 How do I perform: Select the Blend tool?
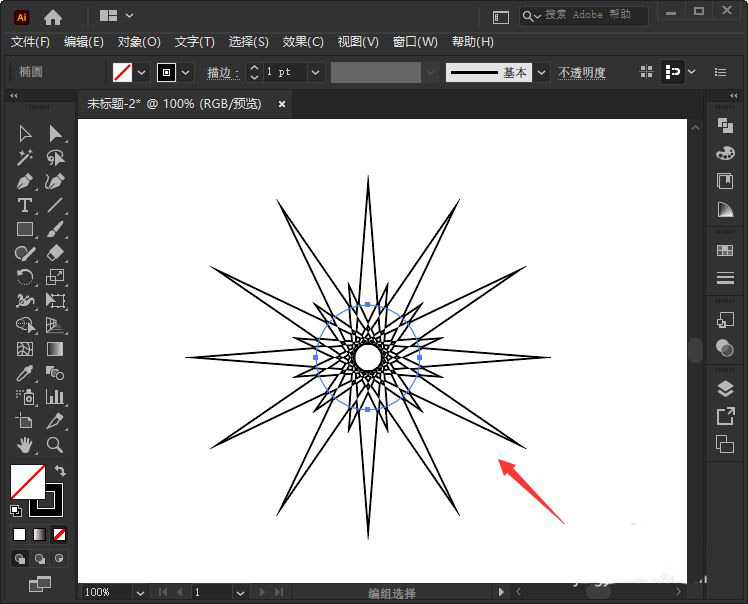click(55, 373)
